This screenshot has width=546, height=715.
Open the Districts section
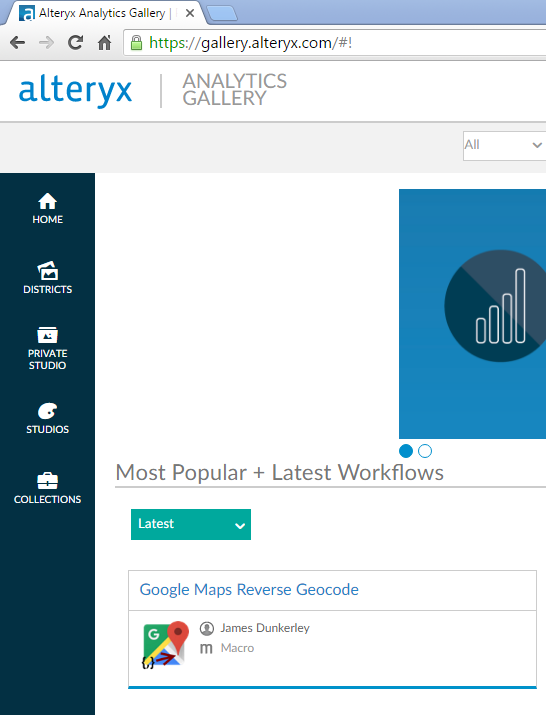click(x=47, y=278)
